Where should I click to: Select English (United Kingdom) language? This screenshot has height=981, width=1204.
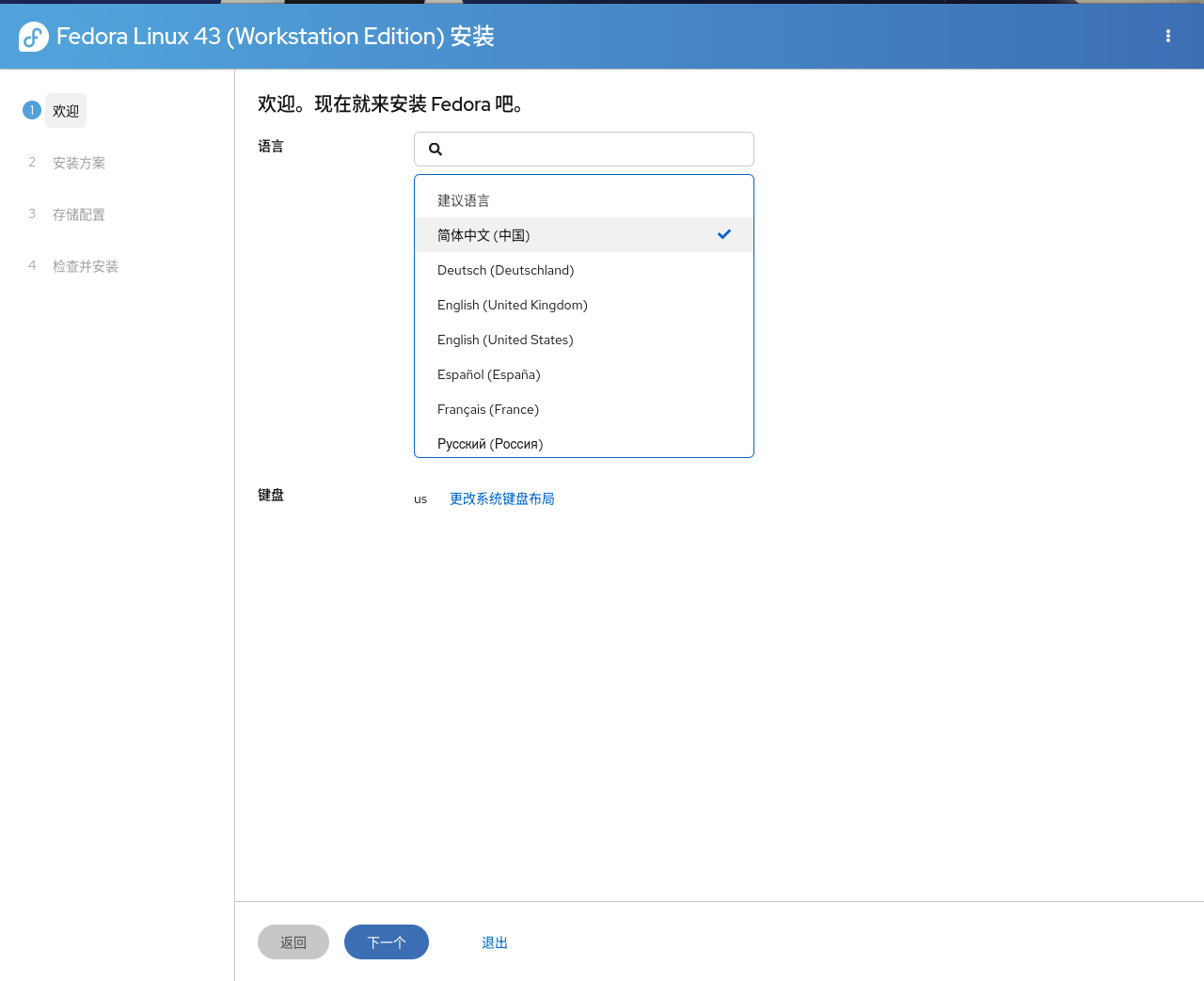[512, 305]
